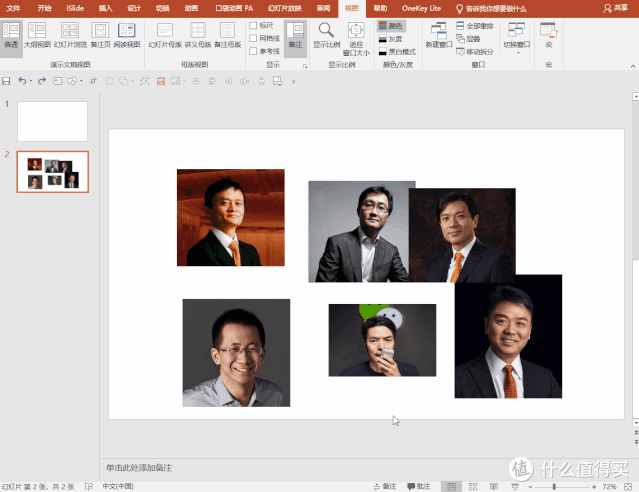The image size is (639, 492).
Task: Click Arrange All (全部重排)
Action: pos(475,26)
